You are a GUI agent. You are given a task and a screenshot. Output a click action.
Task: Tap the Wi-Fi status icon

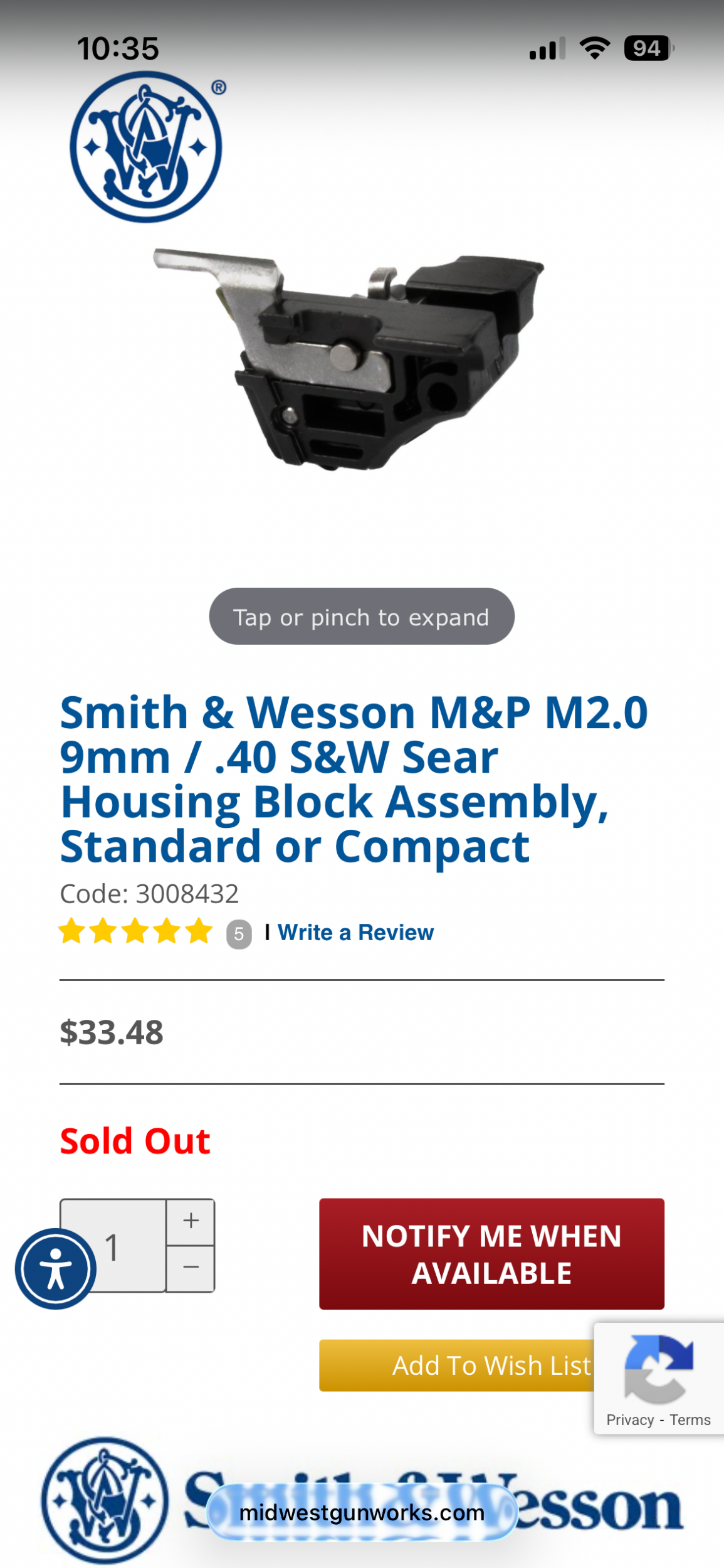[x=594, y=48]
